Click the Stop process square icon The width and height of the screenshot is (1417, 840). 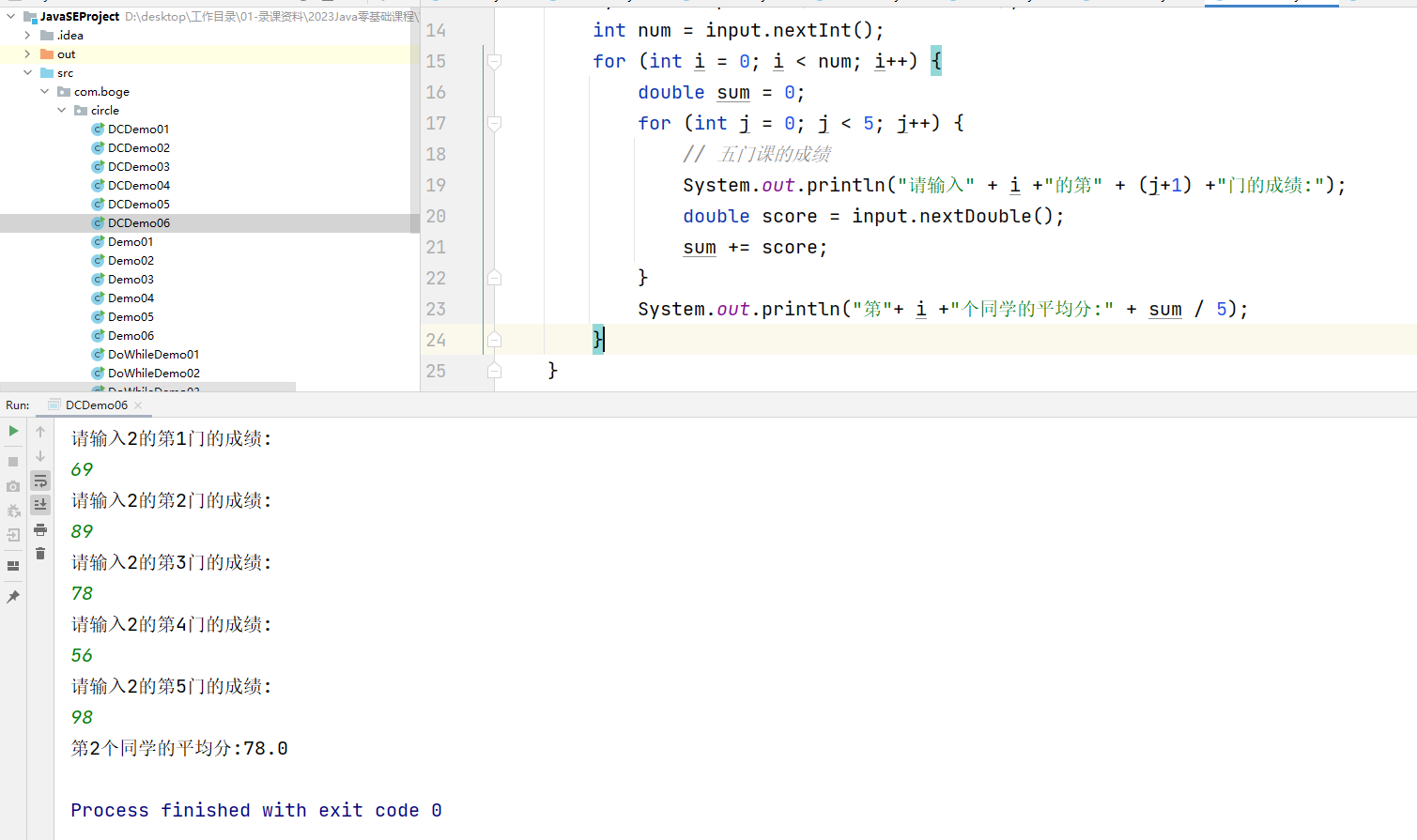tap(13, 462)
